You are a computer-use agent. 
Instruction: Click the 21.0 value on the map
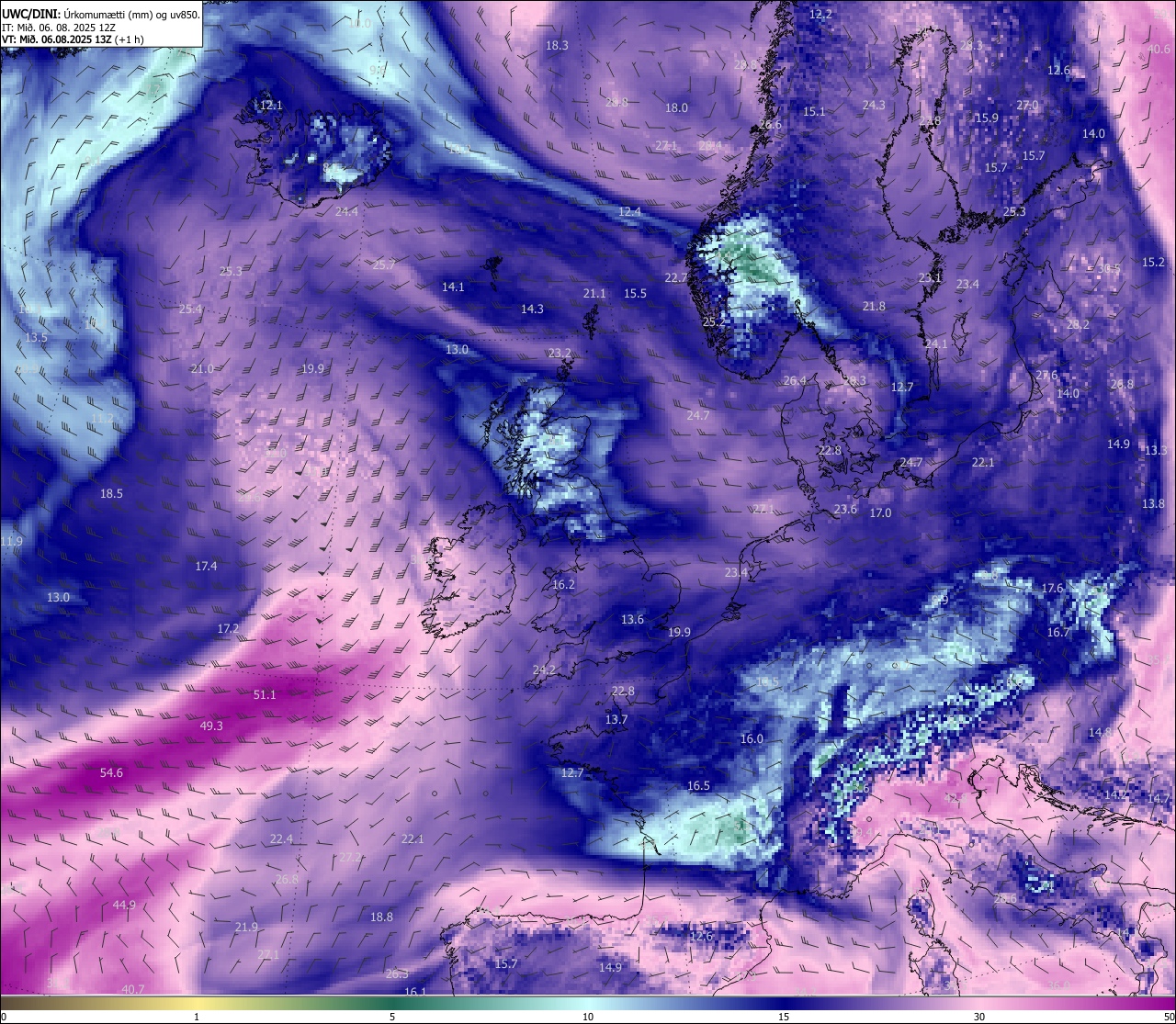pyautogui.click(x=202, y=368)
